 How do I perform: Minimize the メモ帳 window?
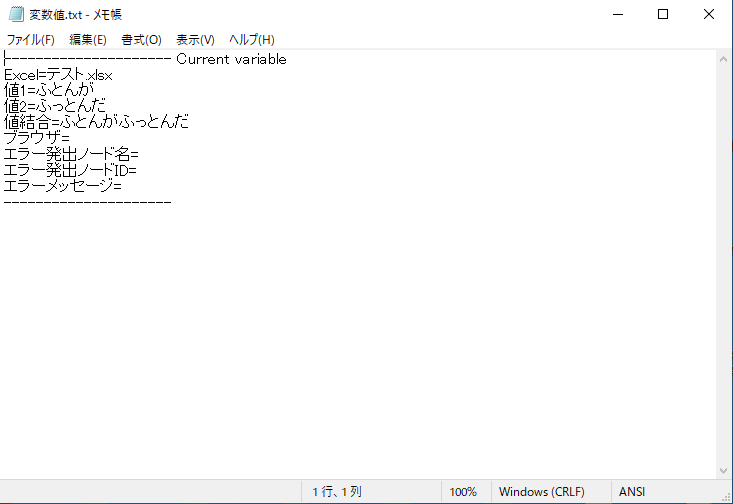618,14
